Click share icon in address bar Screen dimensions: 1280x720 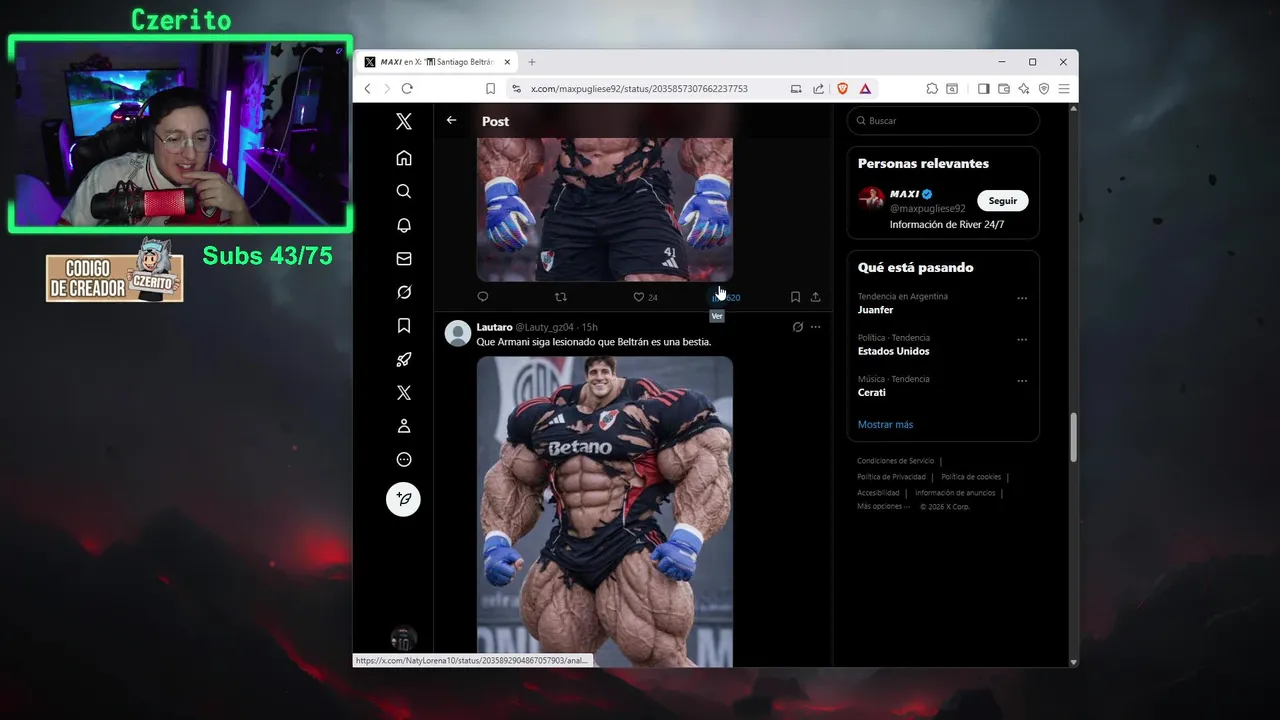pyautogui.click(x=818, y=89)
